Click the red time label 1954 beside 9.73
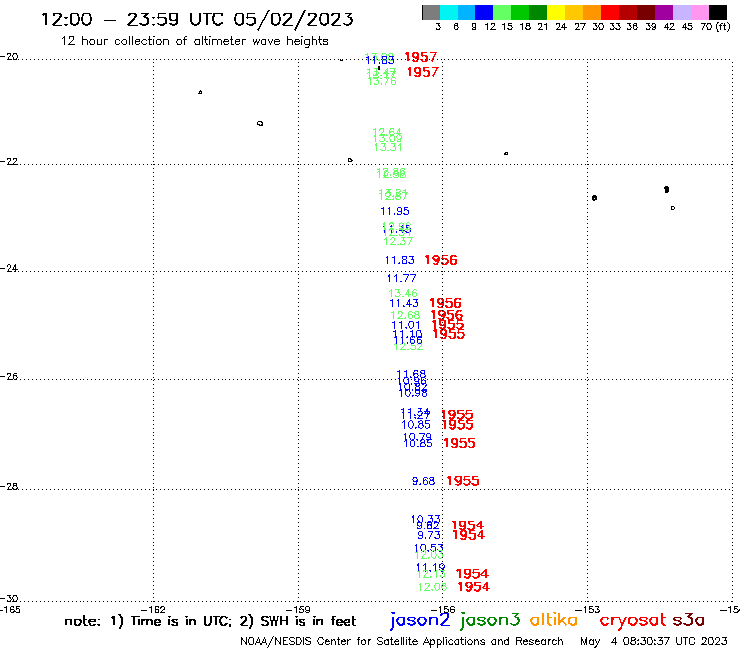 click(469, 535)
